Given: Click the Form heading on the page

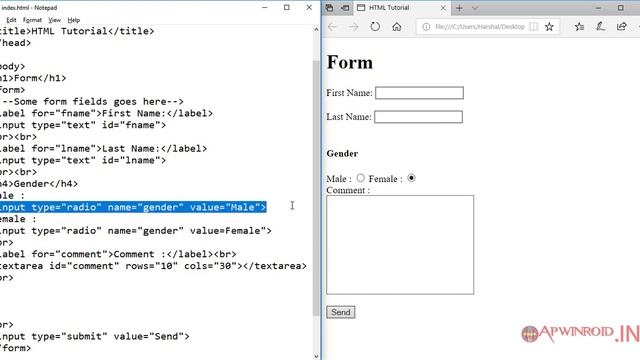Looking at the screenshot, I should (350, 62).
